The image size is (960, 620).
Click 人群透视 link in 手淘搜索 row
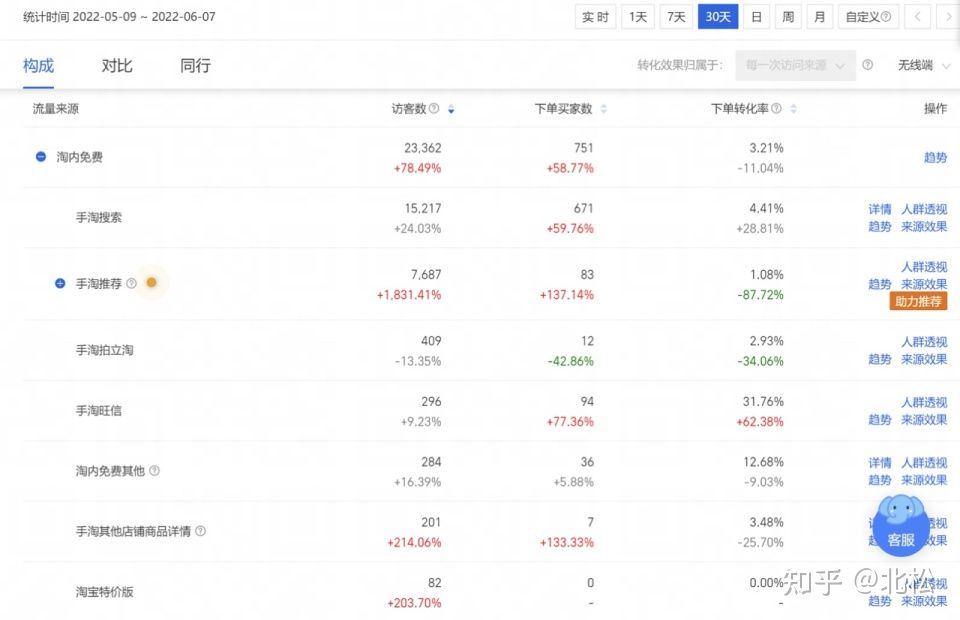924,209
